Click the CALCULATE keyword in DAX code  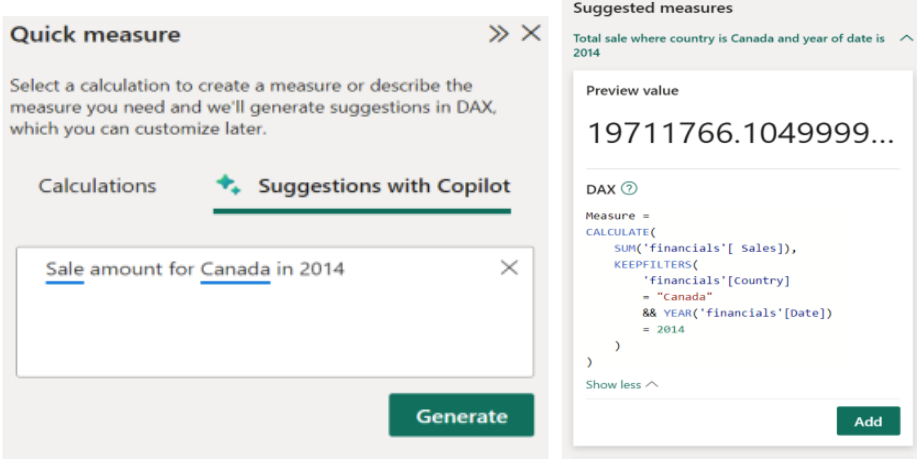coord(618,232)
